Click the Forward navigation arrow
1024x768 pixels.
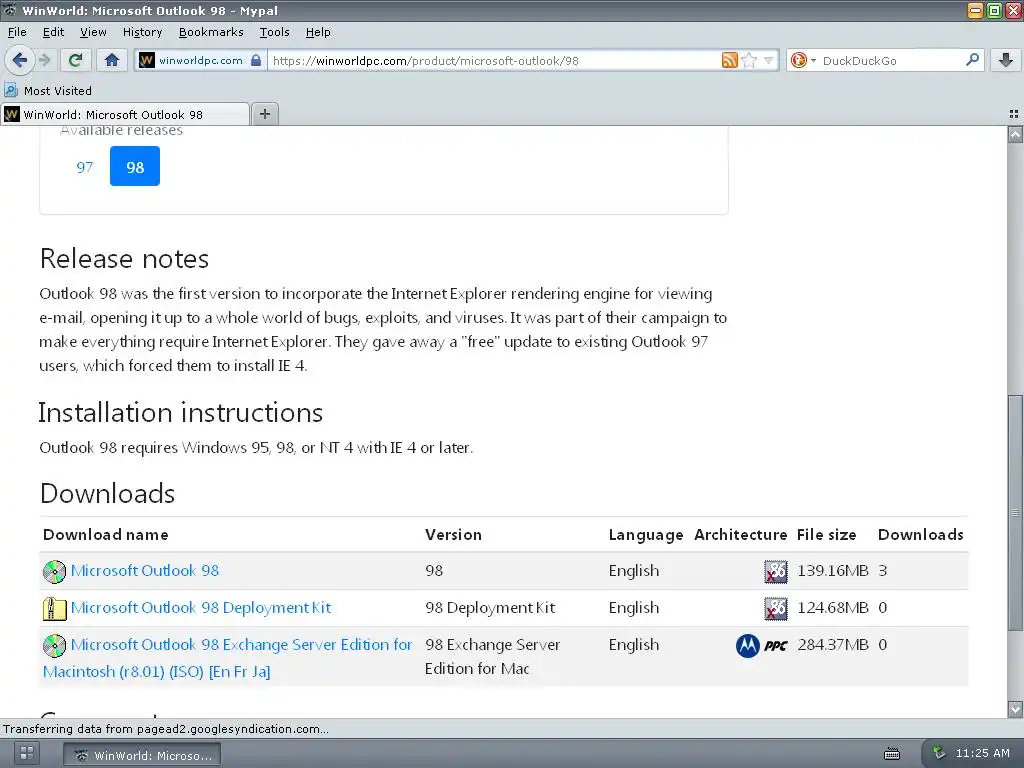45,61
